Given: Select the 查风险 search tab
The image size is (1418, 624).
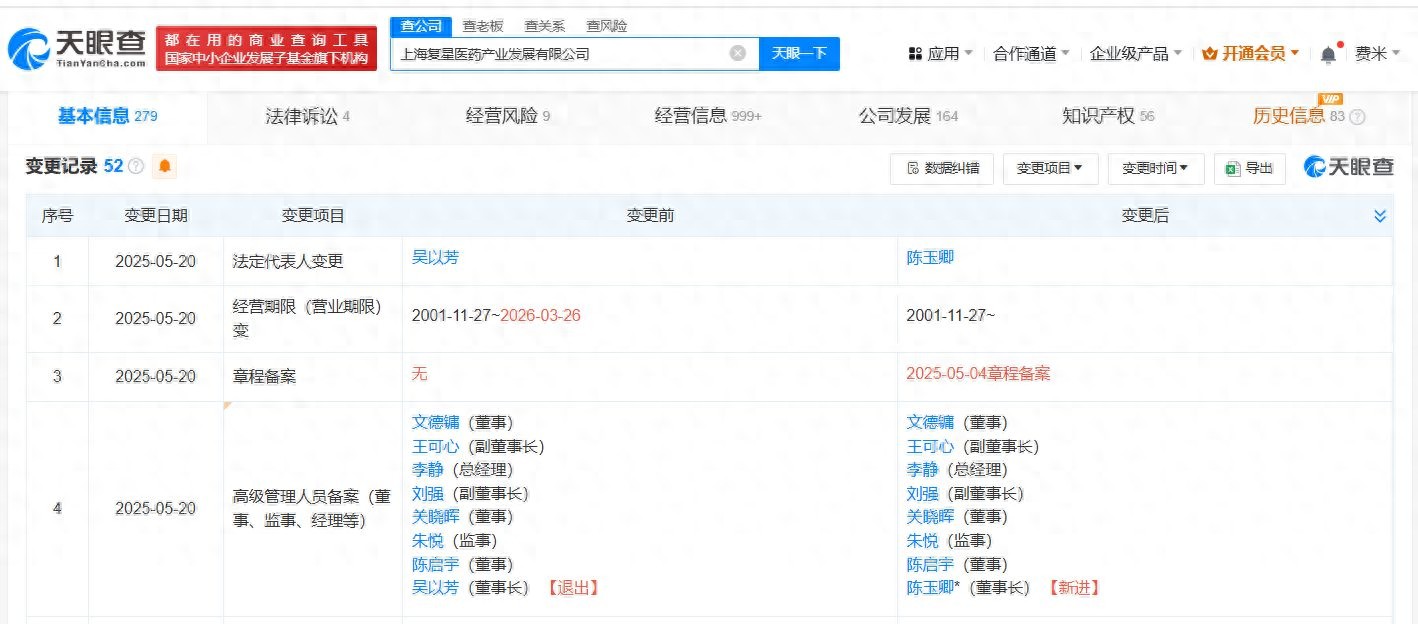Looking at the screenshot, I should click(x=607, y=26).
